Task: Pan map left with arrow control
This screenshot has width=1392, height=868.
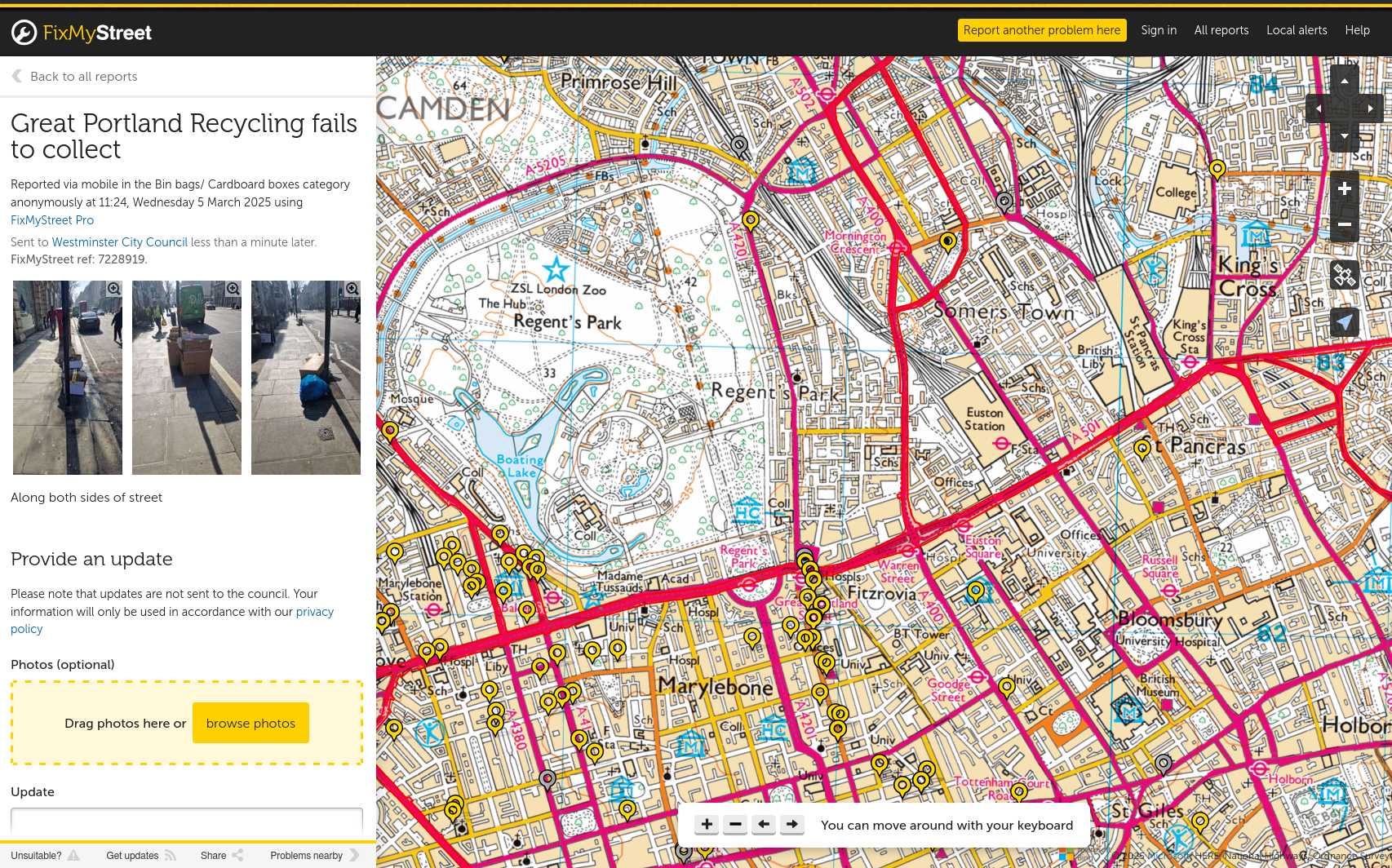Action: pyautogui.click(x=1318, y=108)
